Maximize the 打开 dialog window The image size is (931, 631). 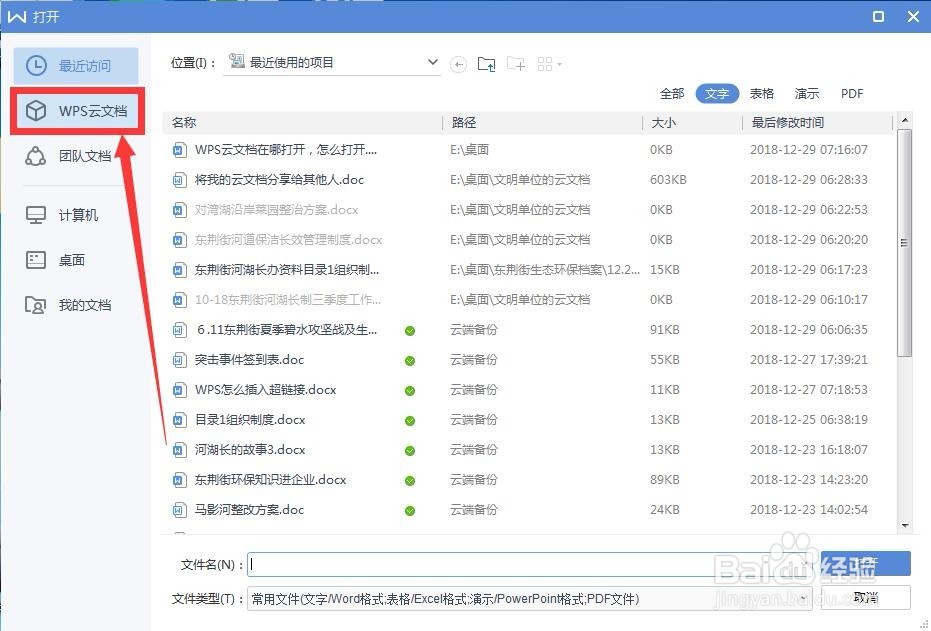(x=879, y=17)
